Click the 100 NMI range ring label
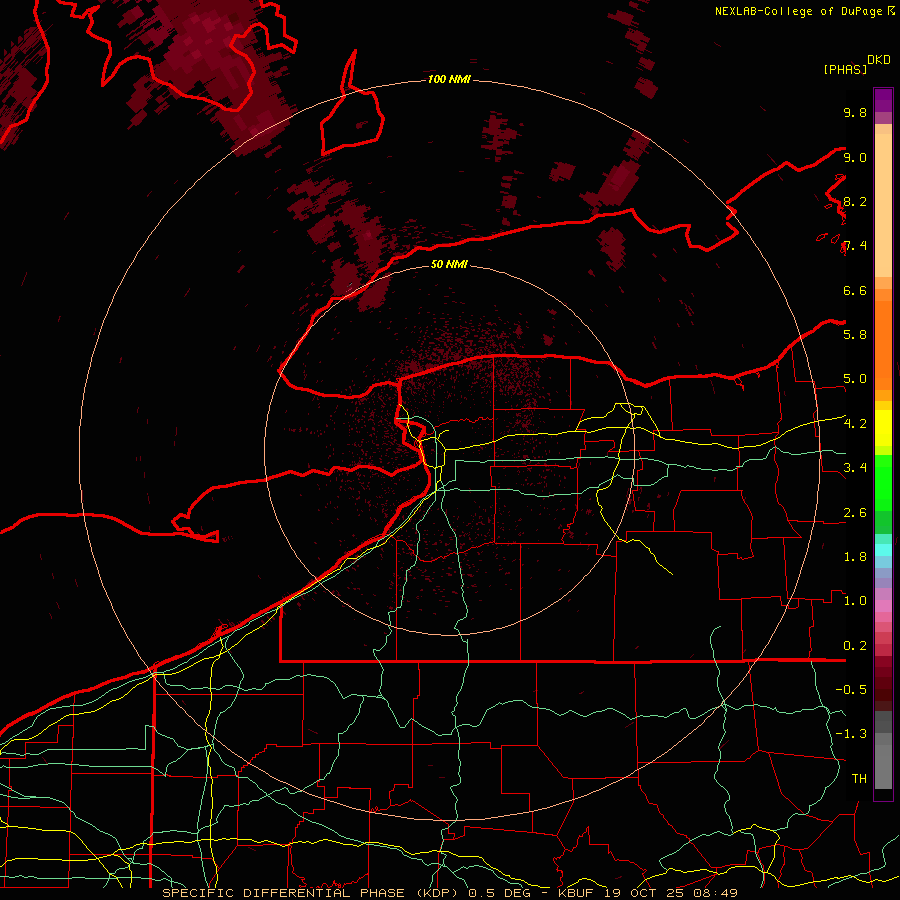Image resolution: width=900 pixels, height=900 pixels. pos(449,79)
